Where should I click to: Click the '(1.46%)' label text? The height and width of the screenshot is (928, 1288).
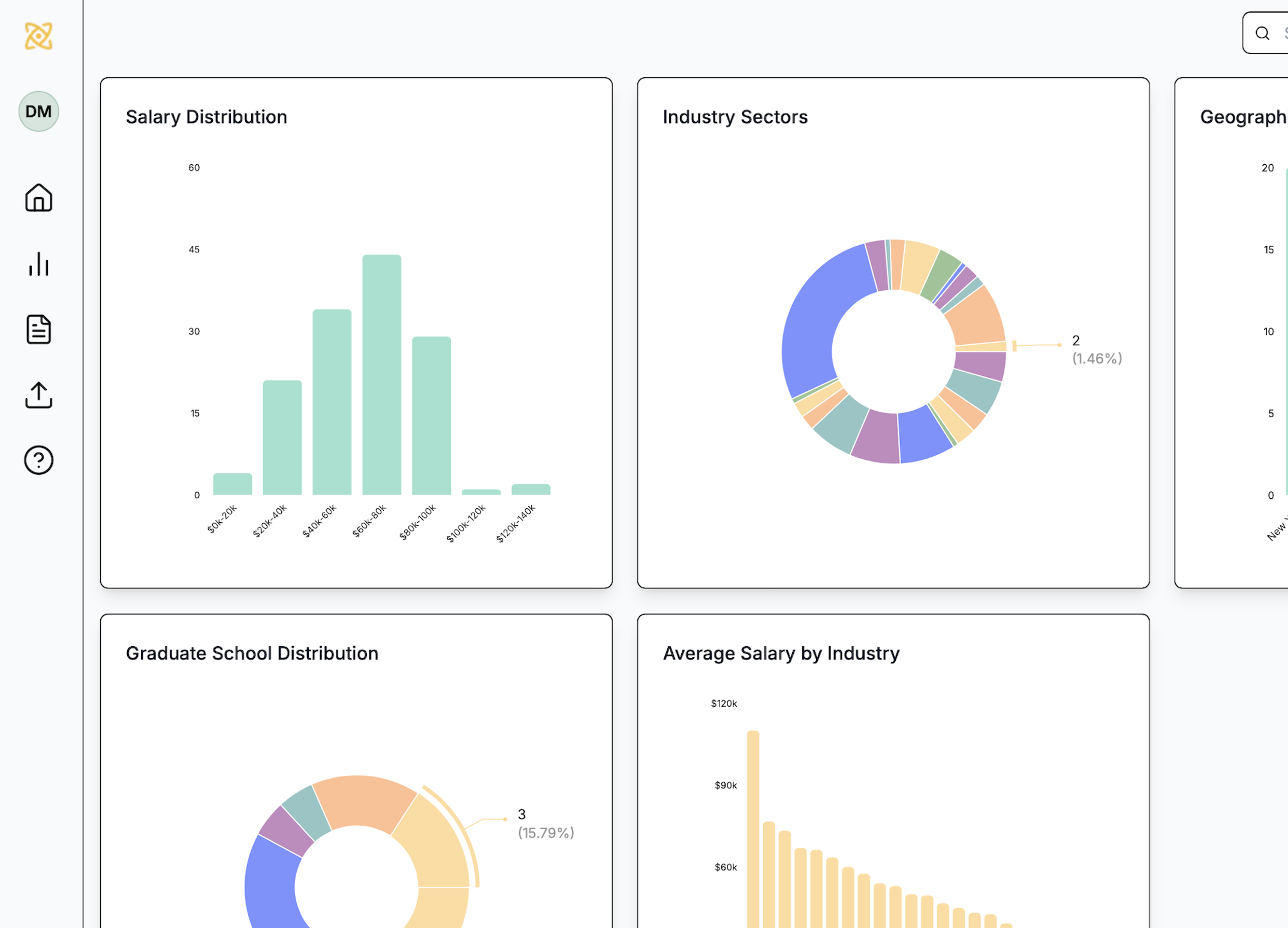click(1097, 358)
